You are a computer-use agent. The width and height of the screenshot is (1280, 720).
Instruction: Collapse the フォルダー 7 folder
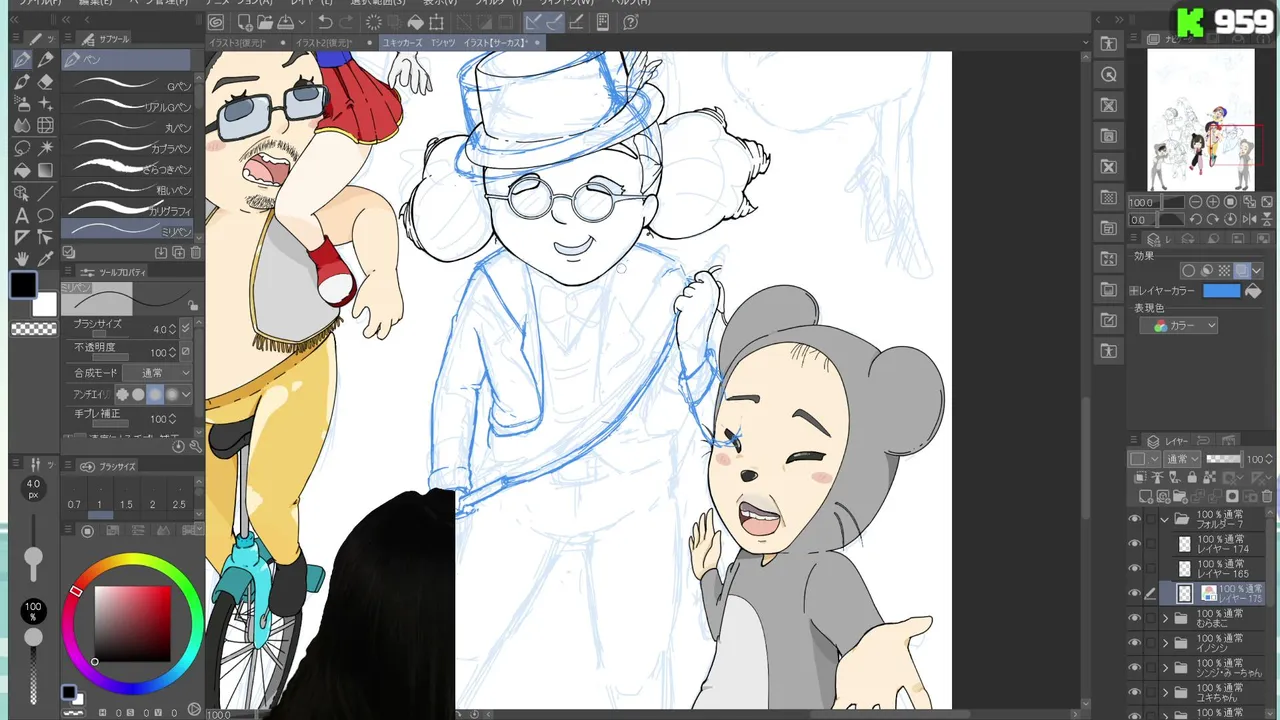[1164, 520]
